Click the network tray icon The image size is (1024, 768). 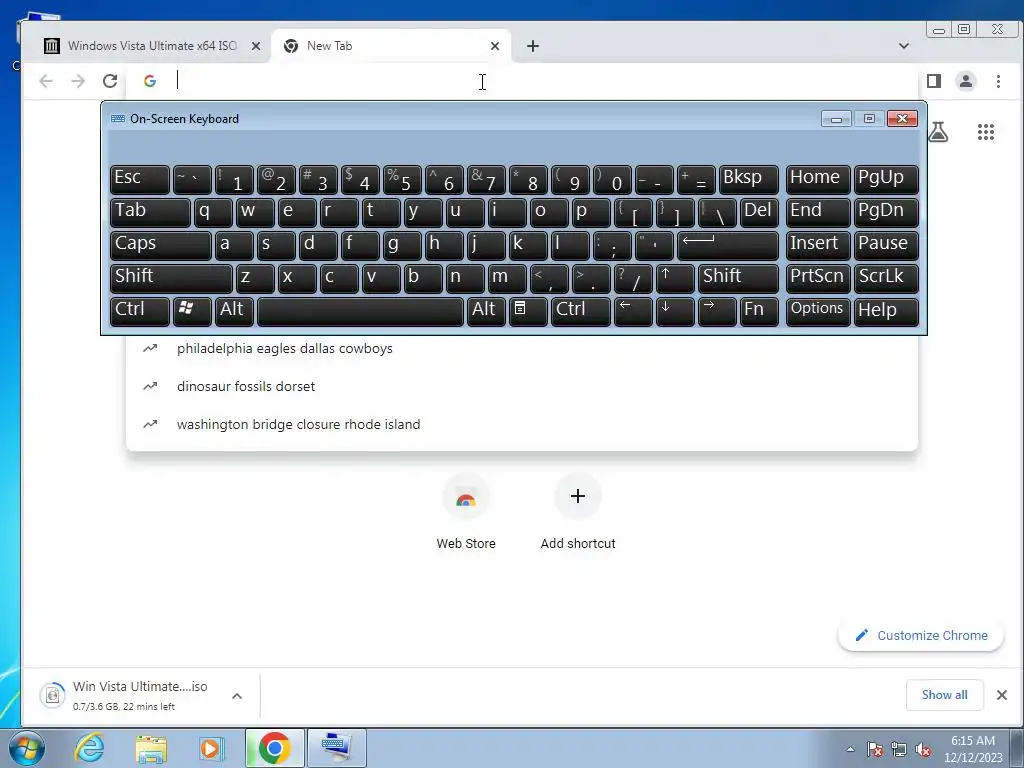(899, 750)
